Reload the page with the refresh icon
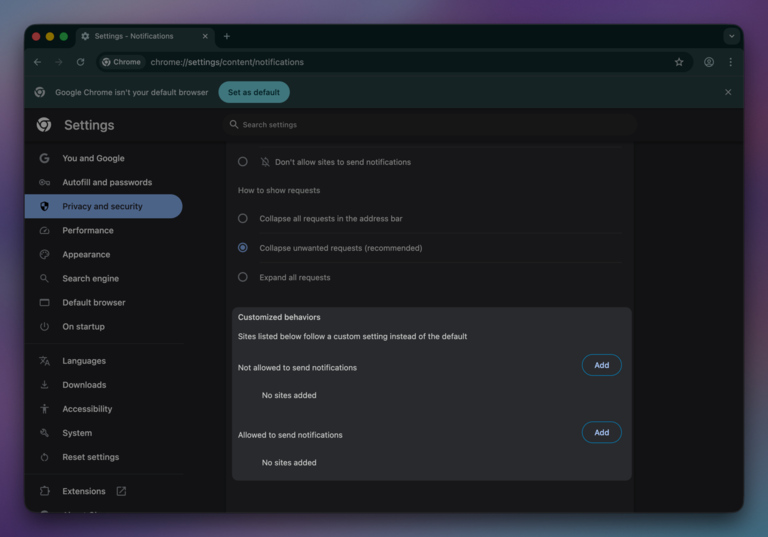The image size is (768, 537). (x=80, y=62)
